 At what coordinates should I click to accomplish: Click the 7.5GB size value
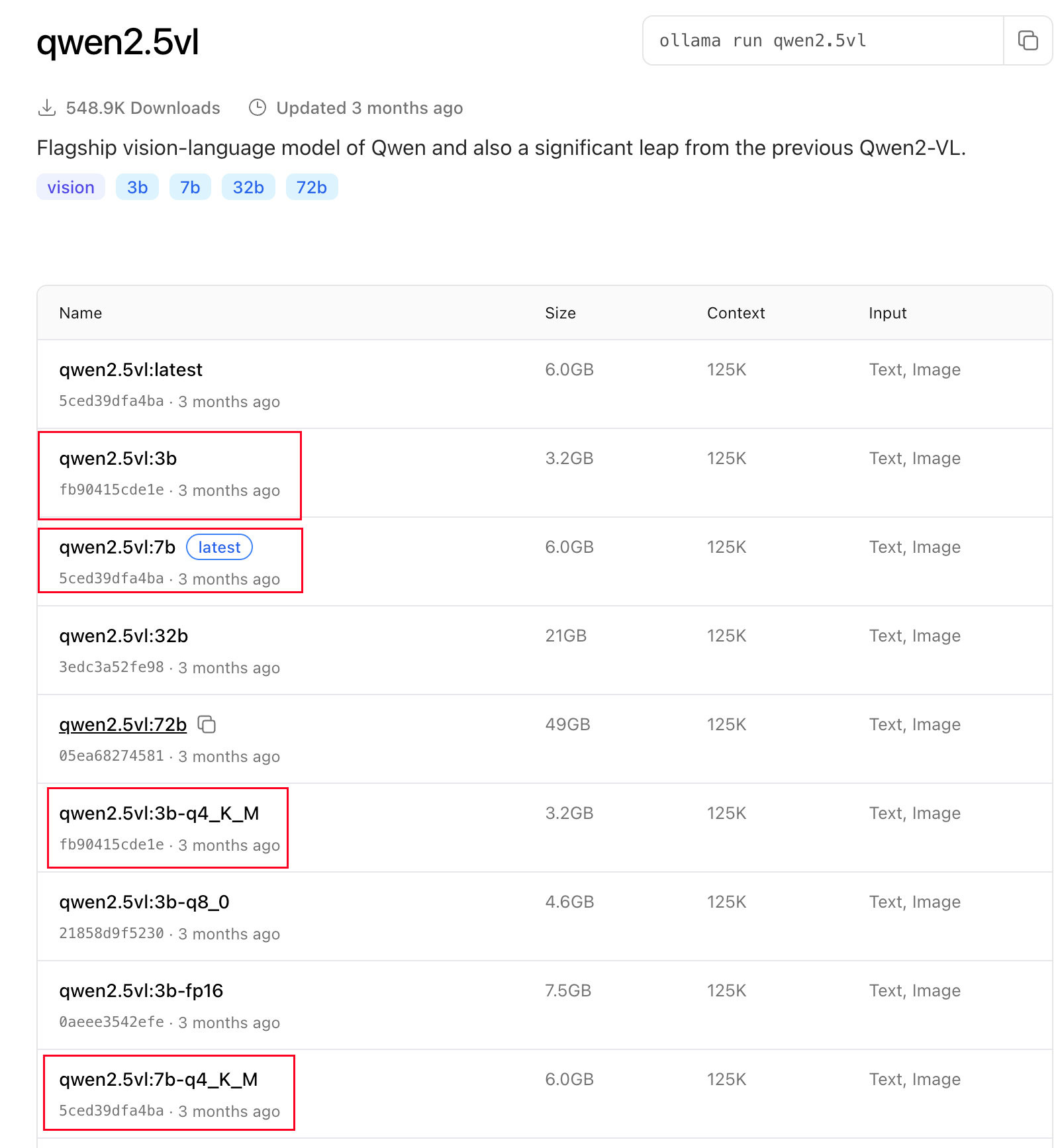click(568, 990)
